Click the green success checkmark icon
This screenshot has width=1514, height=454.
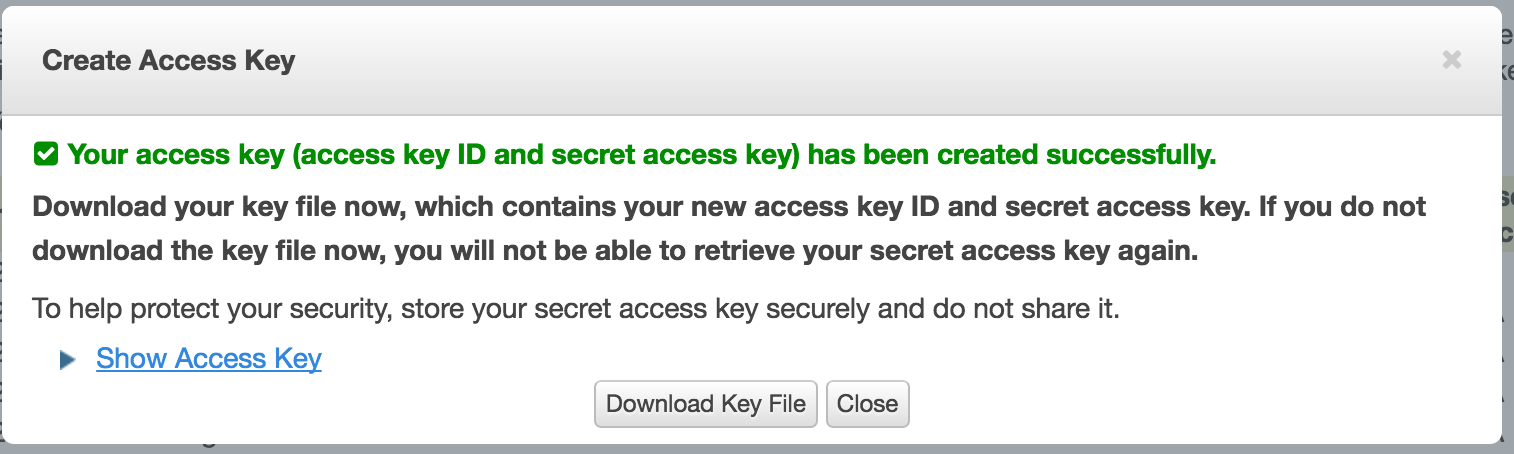[45, 155]
